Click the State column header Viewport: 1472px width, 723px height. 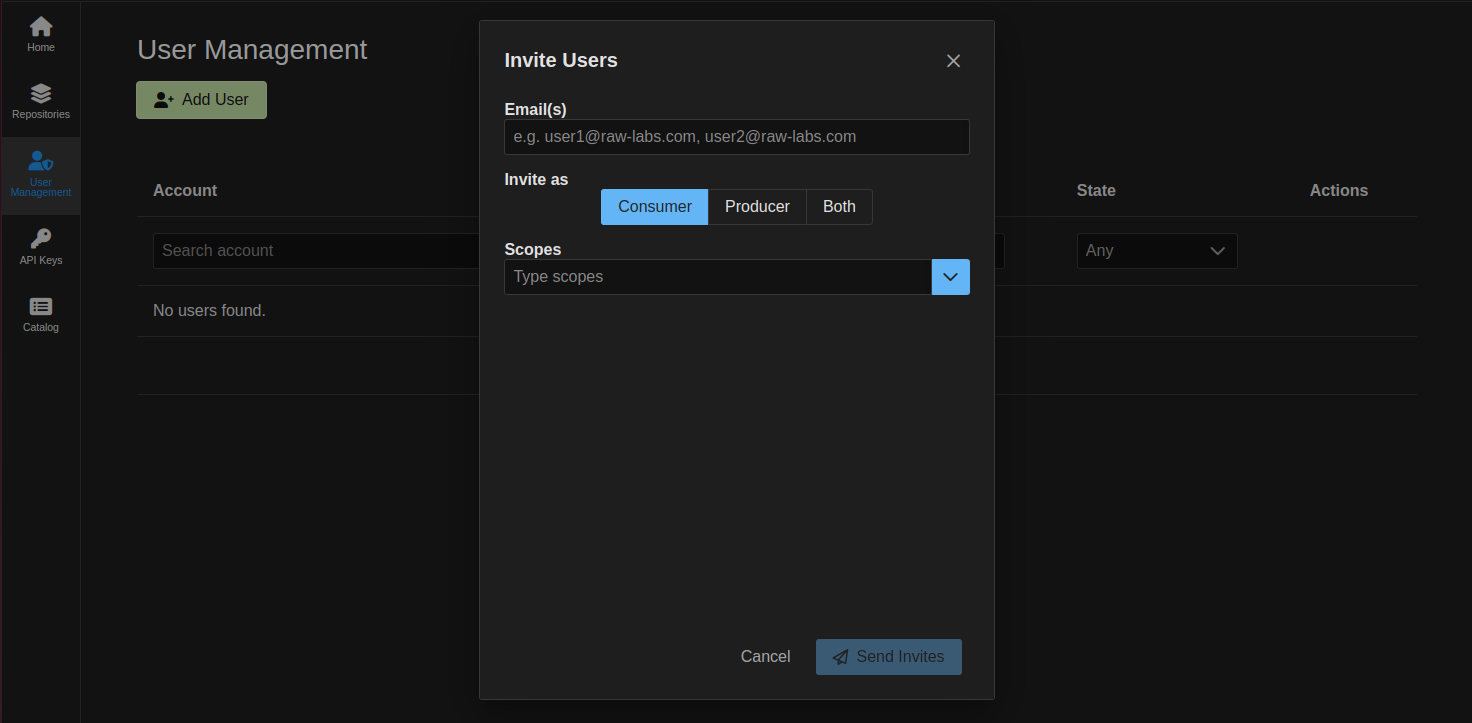pos(1096,191)
